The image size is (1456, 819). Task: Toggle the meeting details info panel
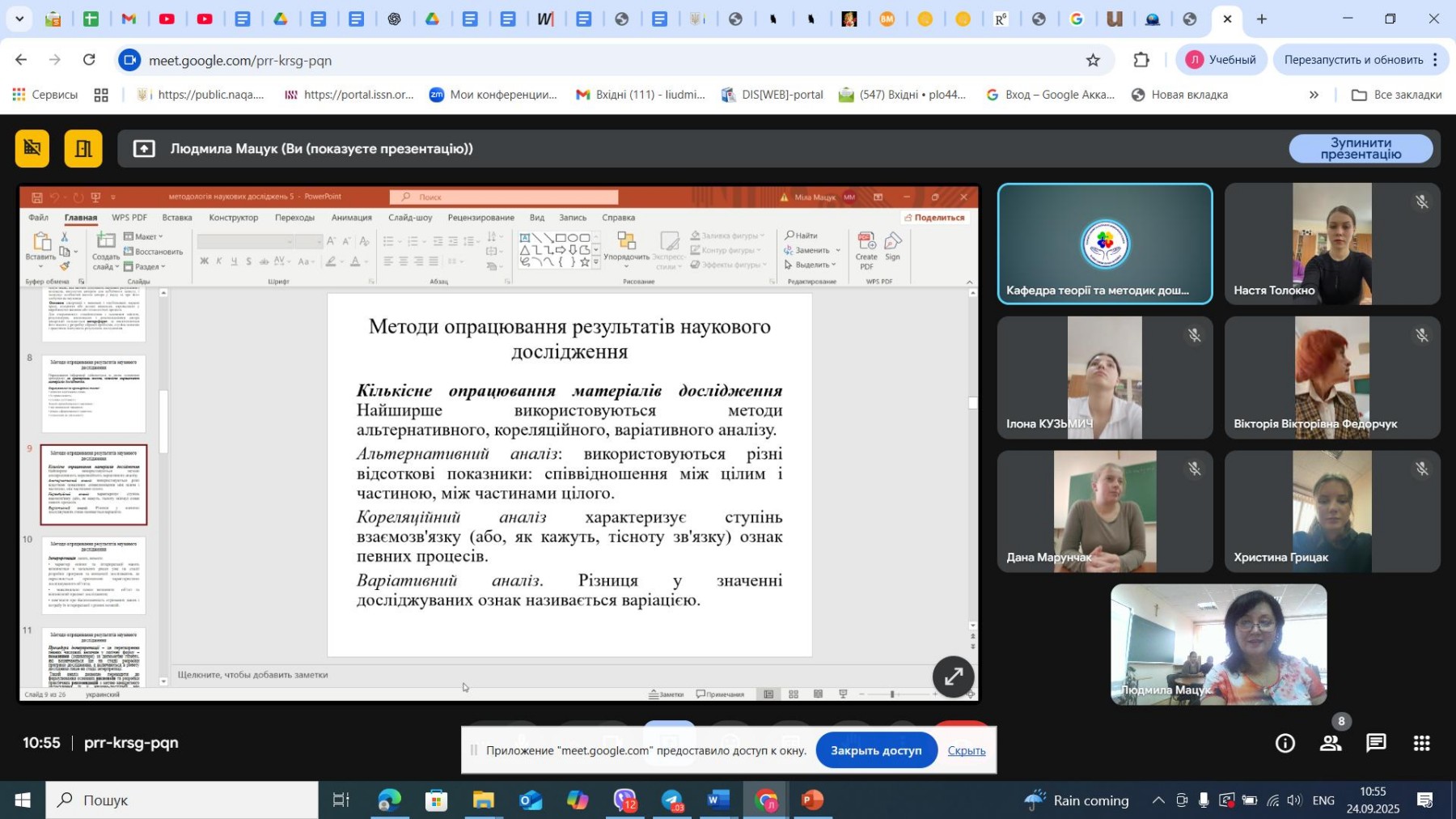tap(1285, 743)
